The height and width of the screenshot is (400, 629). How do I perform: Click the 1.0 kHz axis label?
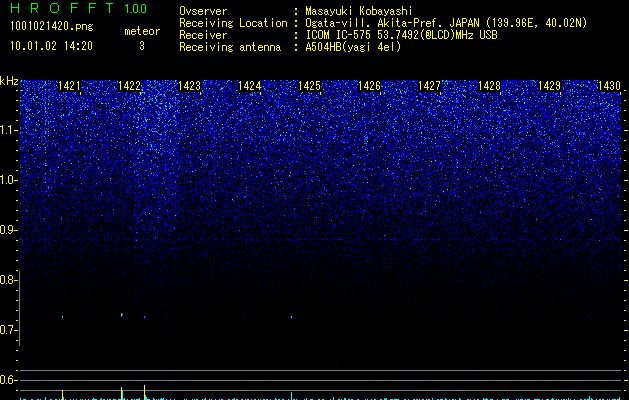(8, 180)
